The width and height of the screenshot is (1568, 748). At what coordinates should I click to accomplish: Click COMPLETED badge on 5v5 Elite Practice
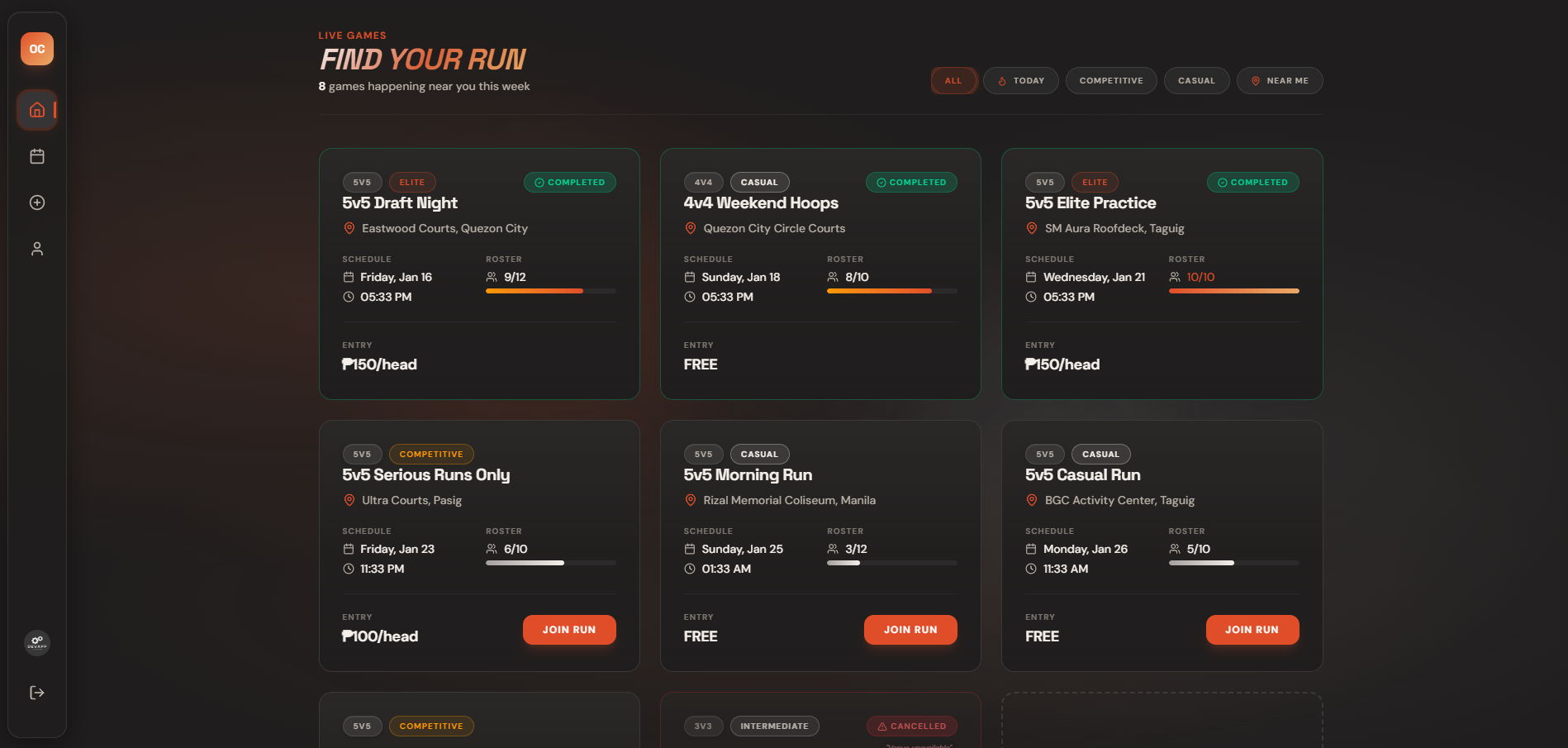point(1252,183)
